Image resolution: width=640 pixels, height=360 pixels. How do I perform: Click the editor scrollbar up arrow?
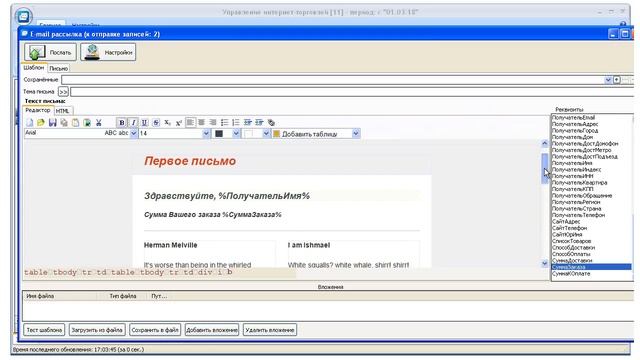[544, 143]
